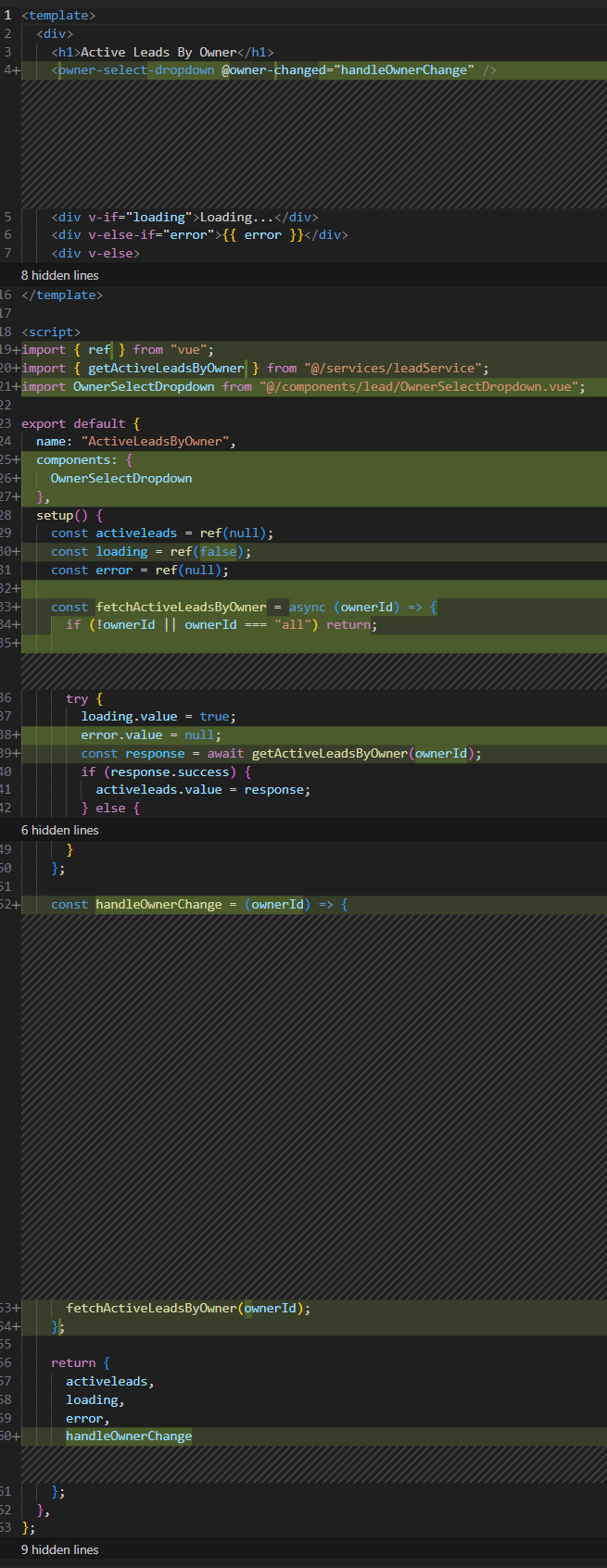Viewport: 607px width, 1568px height.
Task: Expand the "8 hidden lines" section
Action: point(59,275)
